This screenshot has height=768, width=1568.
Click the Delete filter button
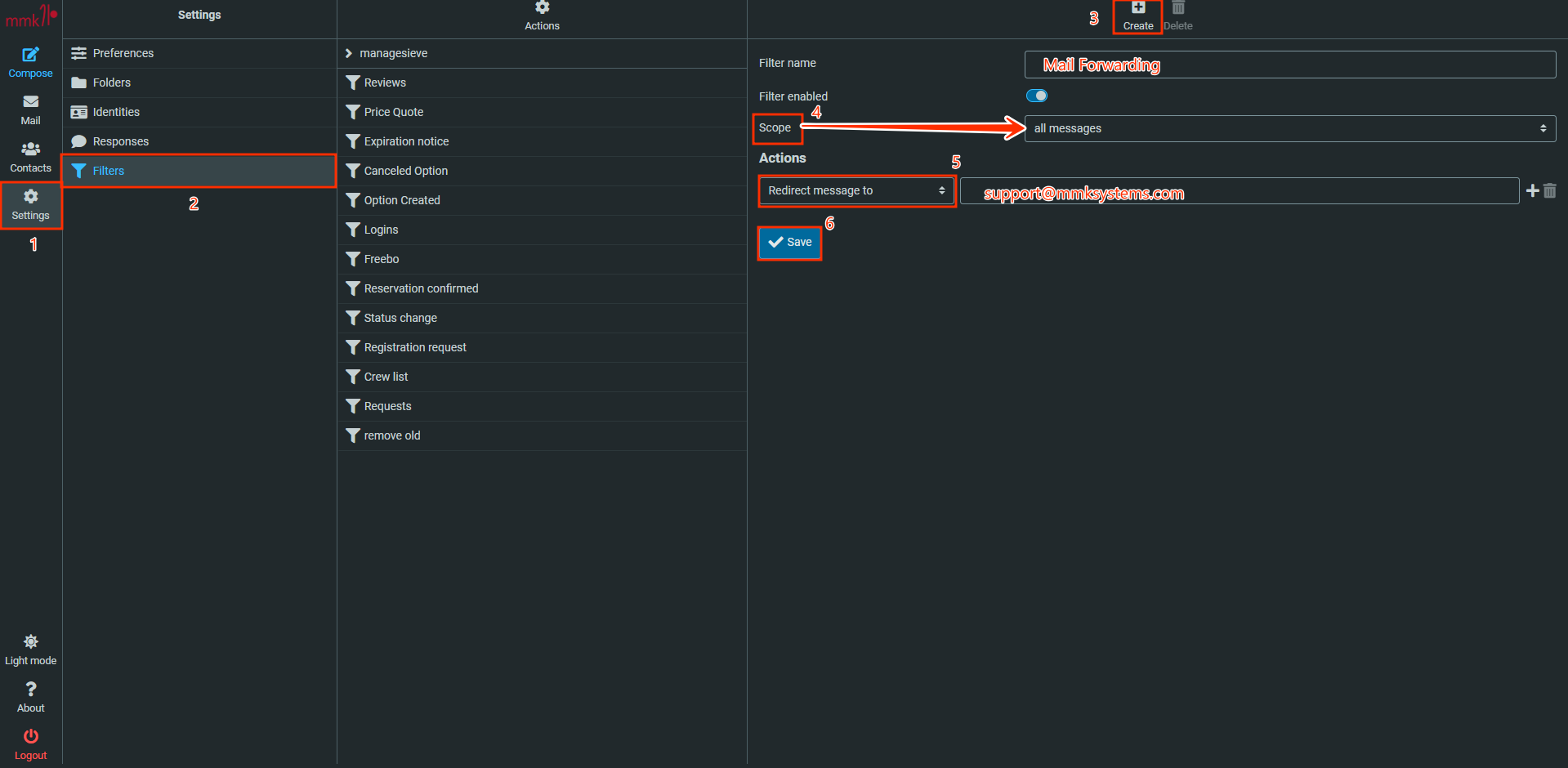tap(1178, 16)
